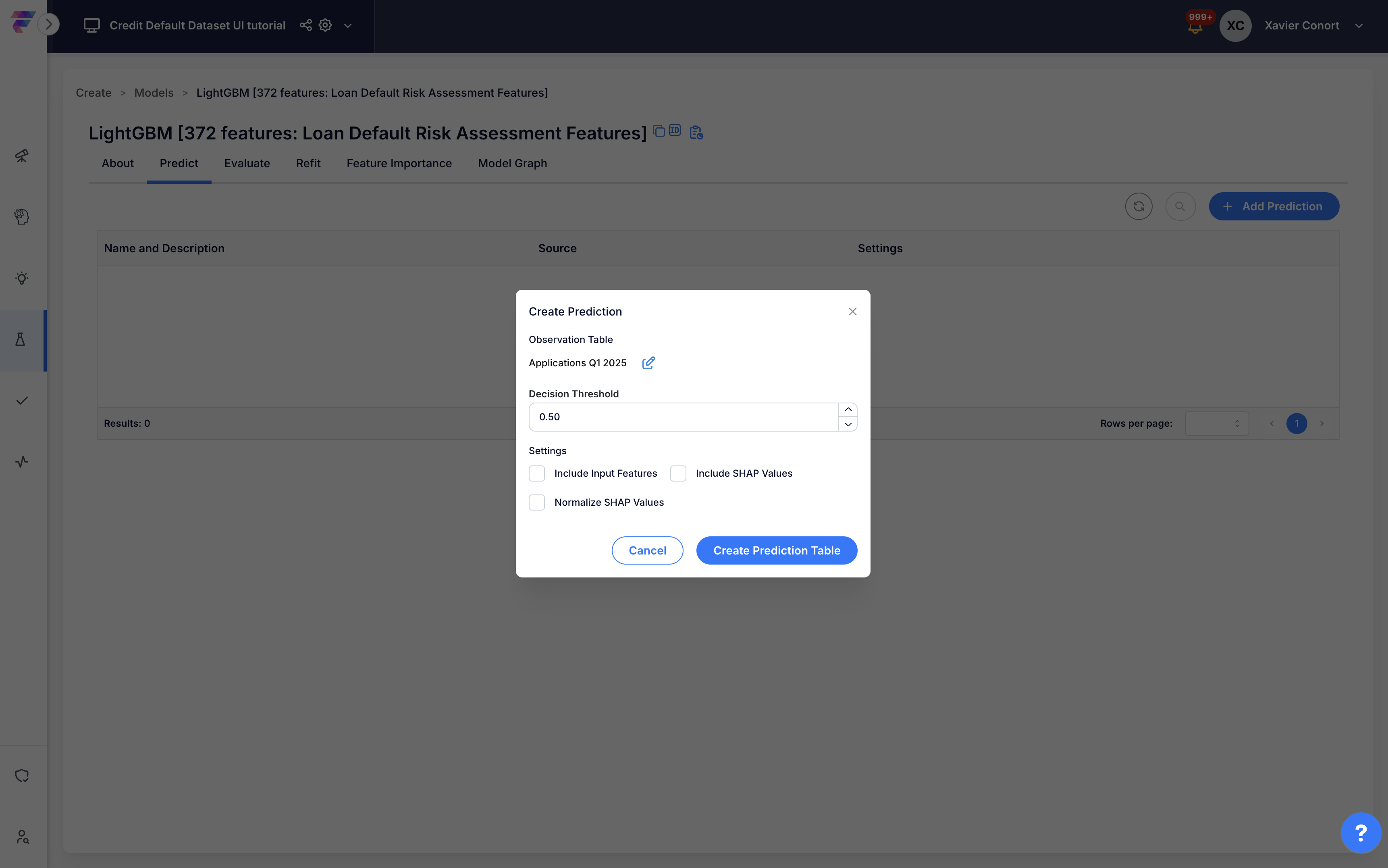The image size is (1388, 868).
Task: Switch to the Evaluate tab
Action: click(247, 163)
